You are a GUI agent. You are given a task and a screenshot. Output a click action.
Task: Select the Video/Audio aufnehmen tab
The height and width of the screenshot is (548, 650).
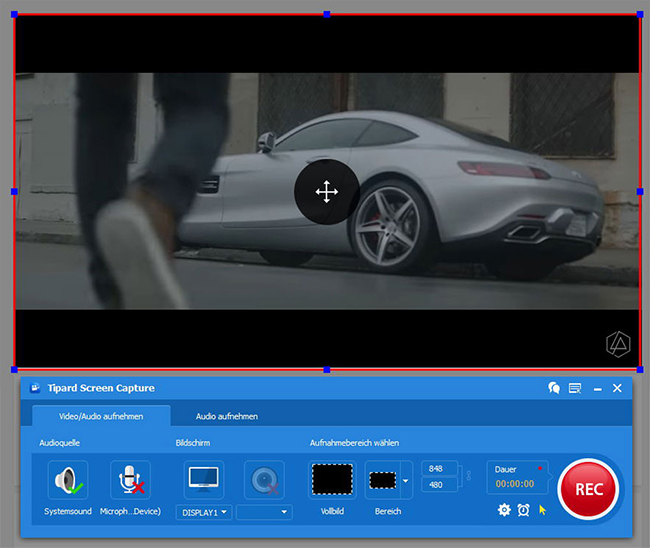coord(100,416)
